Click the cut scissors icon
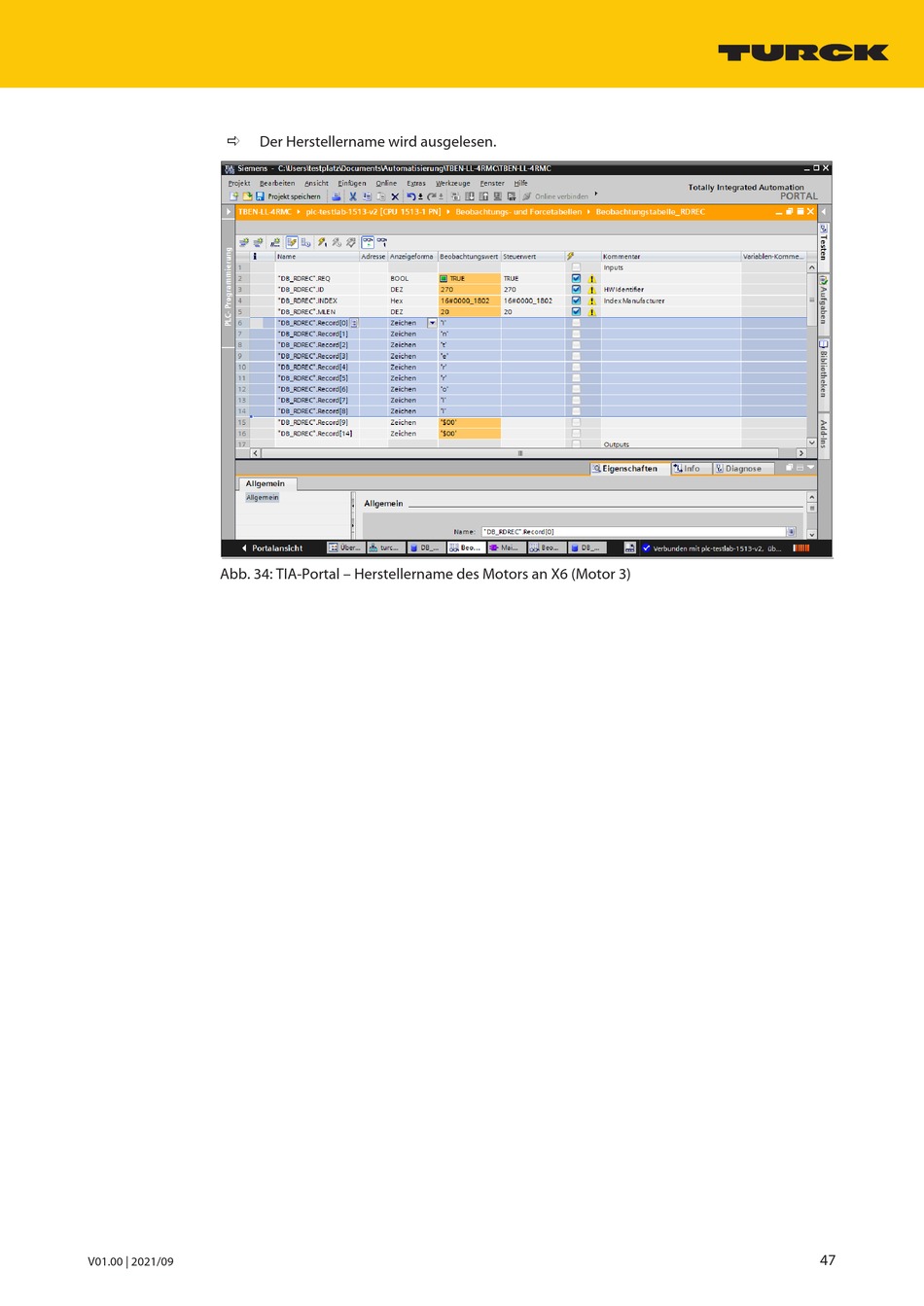 (353, 196)
